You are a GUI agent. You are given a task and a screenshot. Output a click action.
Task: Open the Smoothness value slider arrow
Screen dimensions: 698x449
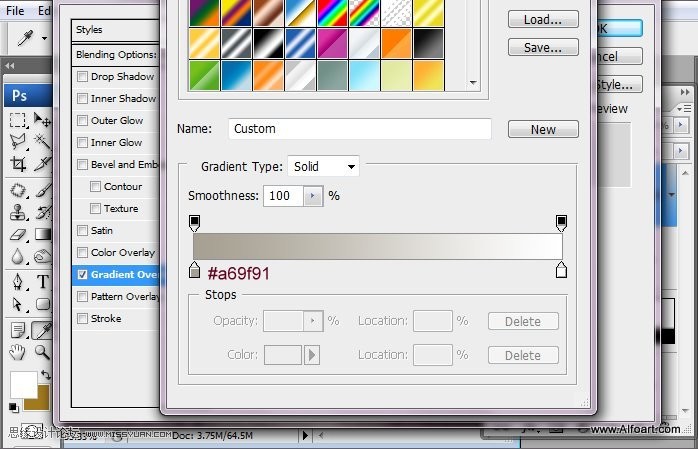pos(312,196)
